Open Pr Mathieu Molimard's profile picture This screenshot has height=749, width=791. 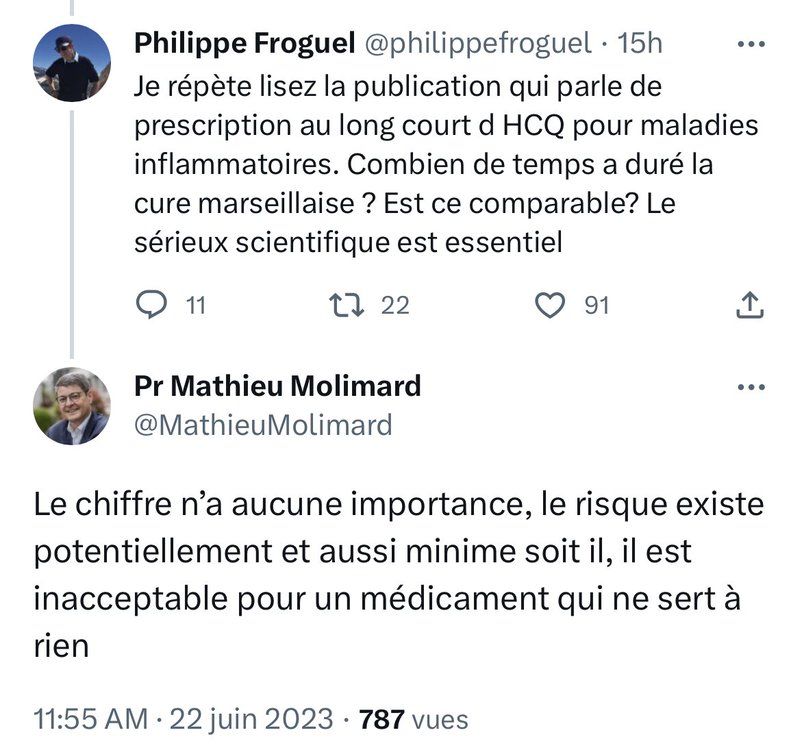(x=71, y=406)
